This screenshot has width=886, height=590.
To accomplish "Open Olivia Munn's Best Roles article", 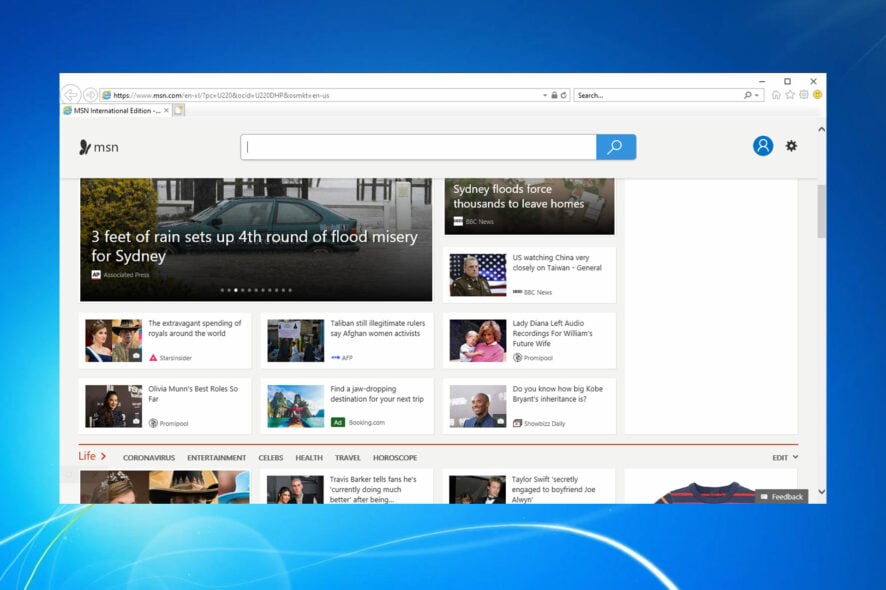I will click(193, 394).
